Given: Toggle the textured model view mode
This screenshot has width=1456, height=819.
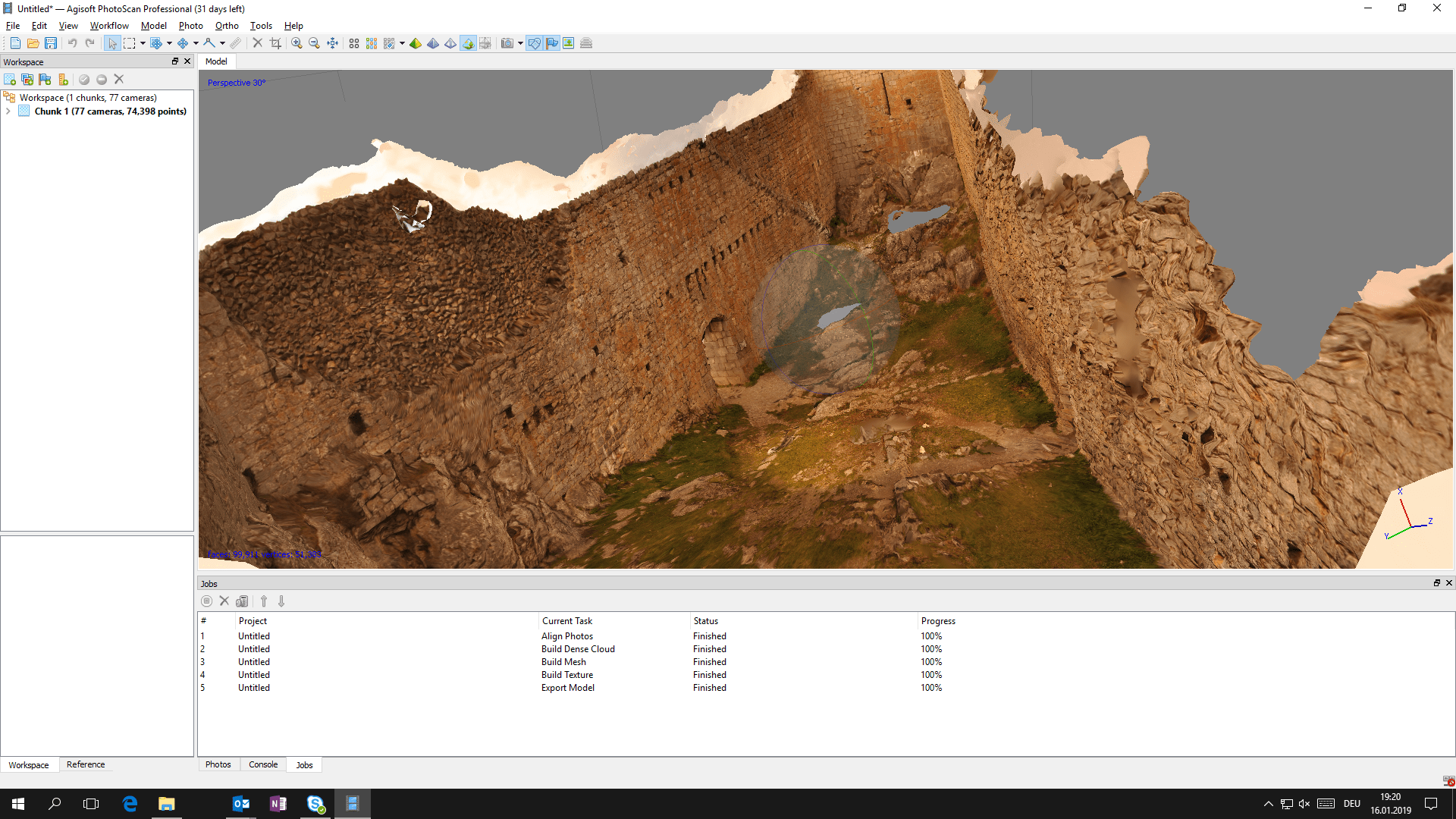Looking at the screenshot, I should (468, 43).
